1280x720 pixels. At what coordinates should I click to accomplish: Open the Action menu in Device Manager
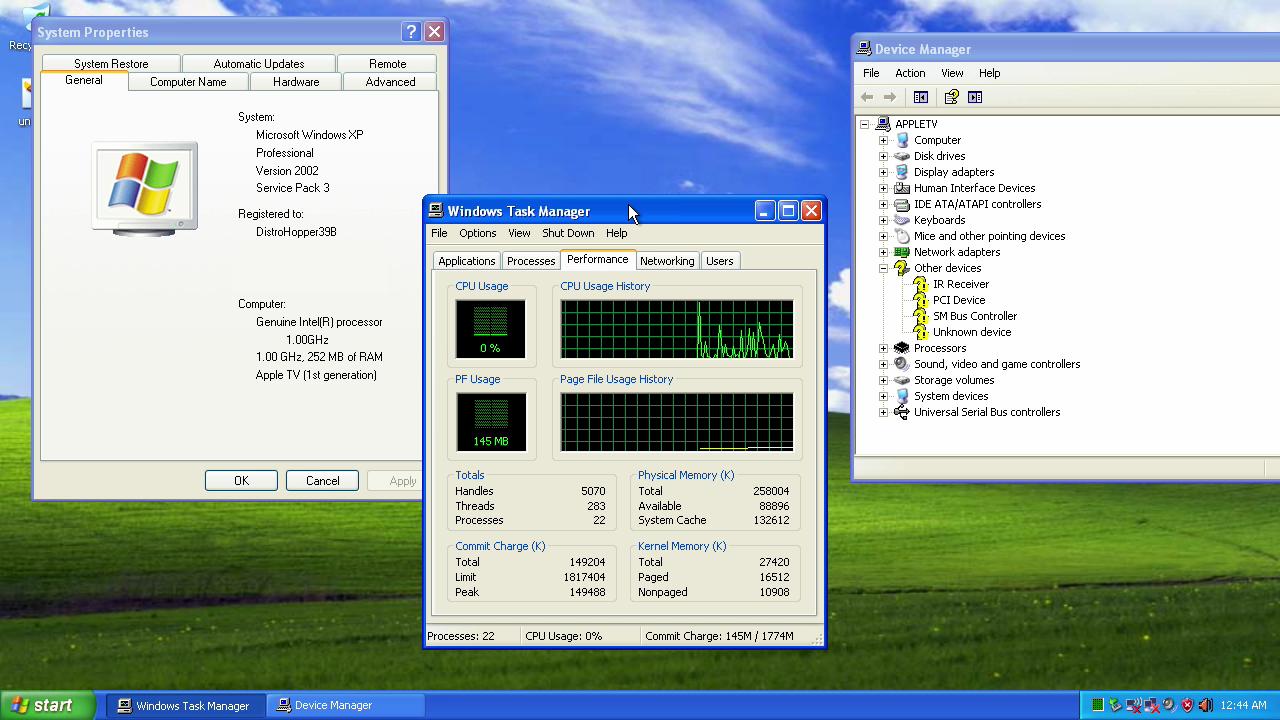(x=910, y=73)
